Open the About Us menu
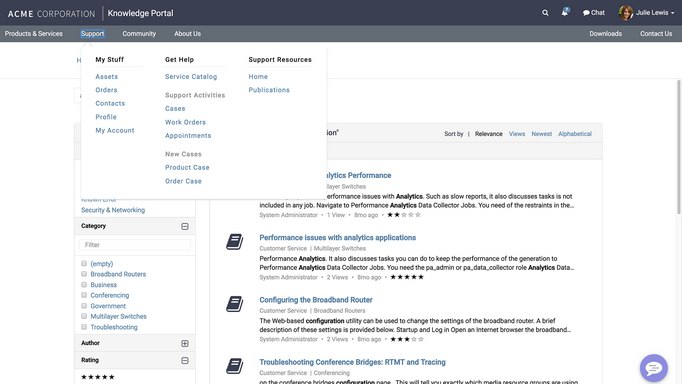The width and height of the screenshot is (682, 384). (x=187, y=33)
